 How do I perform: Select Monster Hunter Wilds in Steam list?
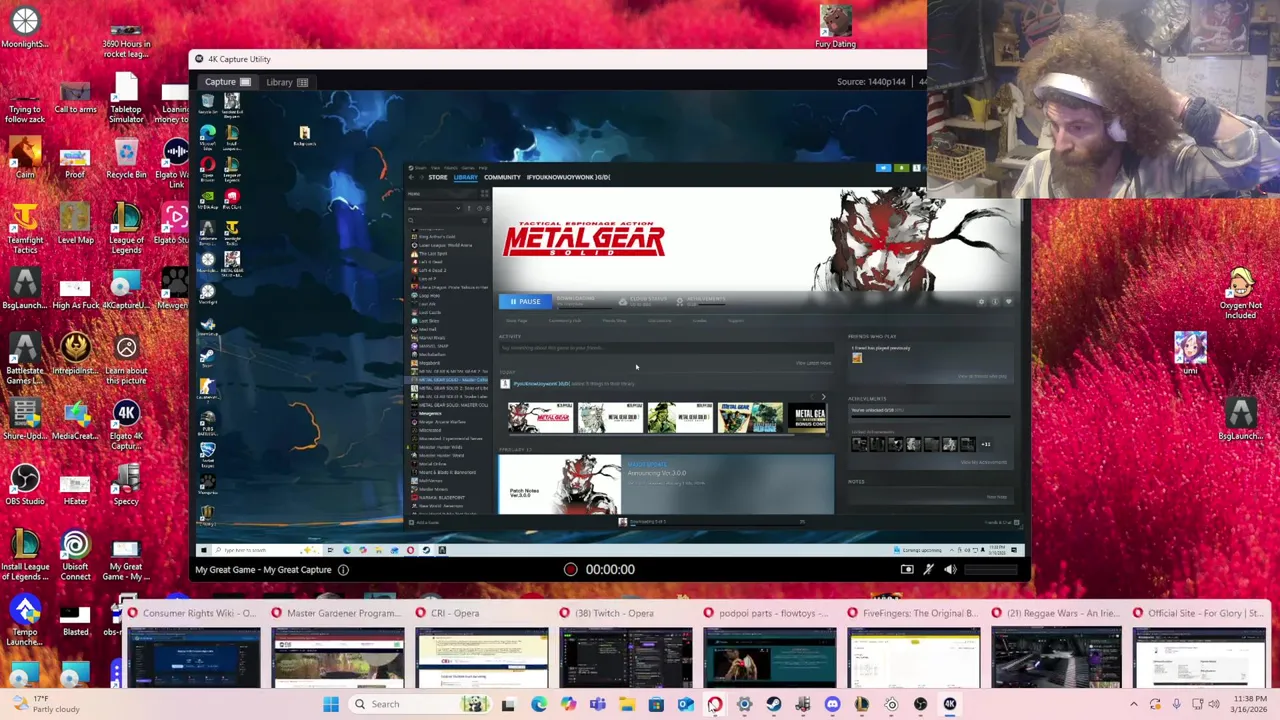pyautogui.click(x=438, y=447)
